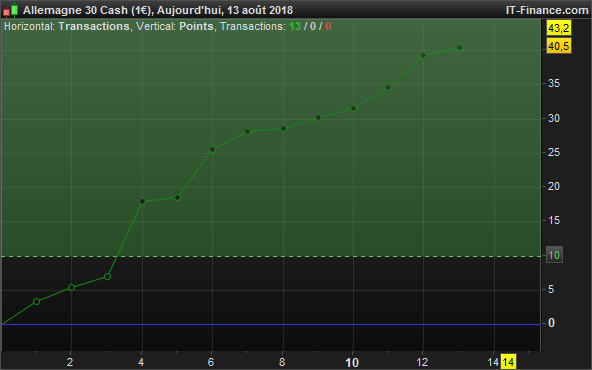Select the data point at transaction 1
Screen dimensions: 592x370
[x=36, y=301]
